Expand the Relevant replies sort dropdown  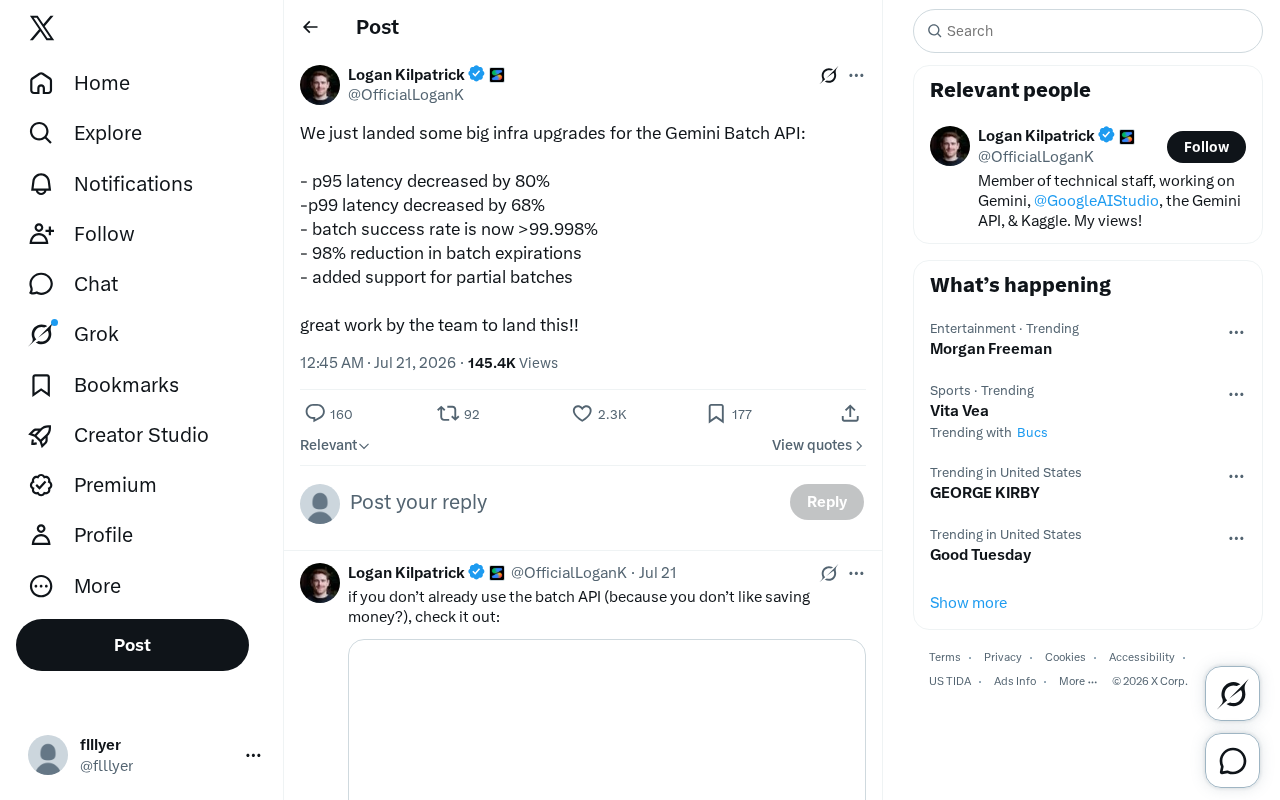[335, 445]
